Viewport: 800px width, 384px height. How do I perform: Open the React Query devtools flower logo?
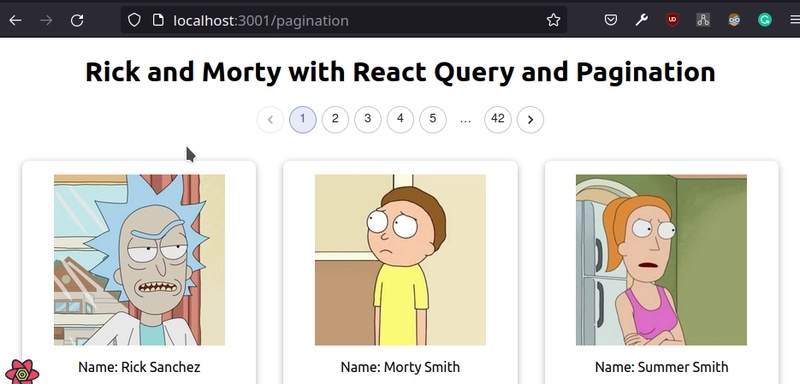[x=21, y=371]
